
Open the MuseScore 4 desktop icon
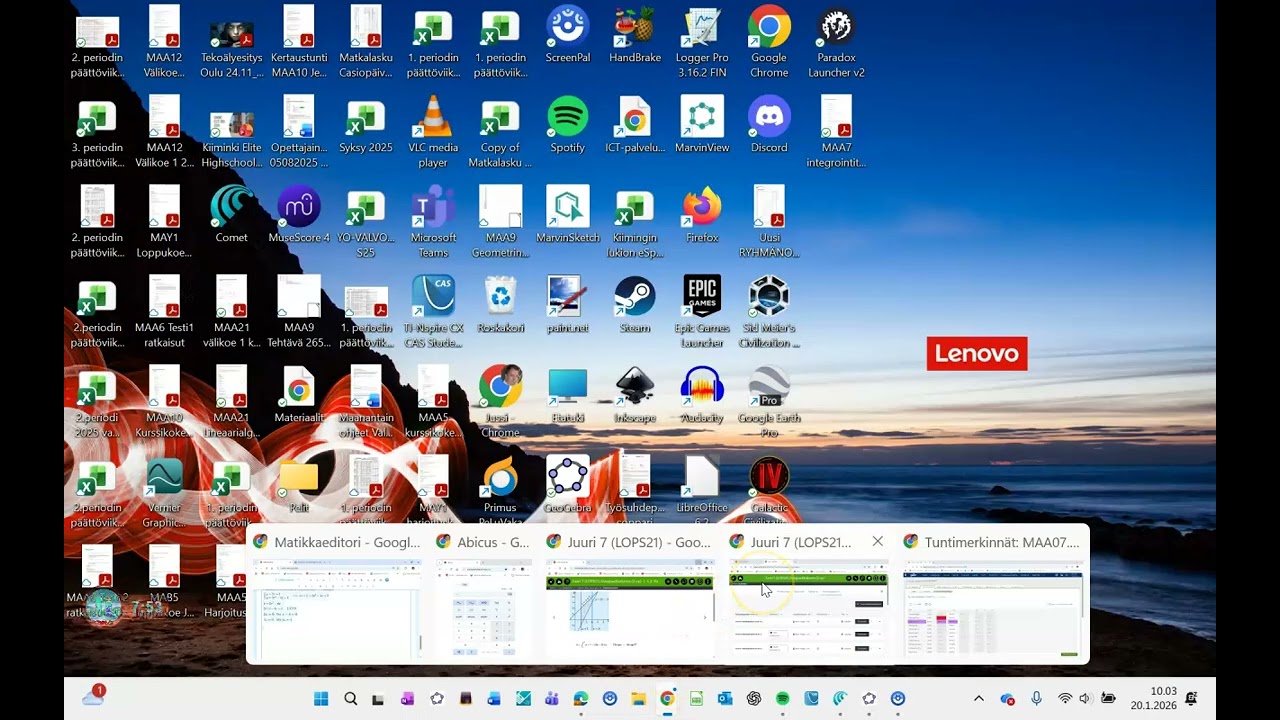click(299, 216)
